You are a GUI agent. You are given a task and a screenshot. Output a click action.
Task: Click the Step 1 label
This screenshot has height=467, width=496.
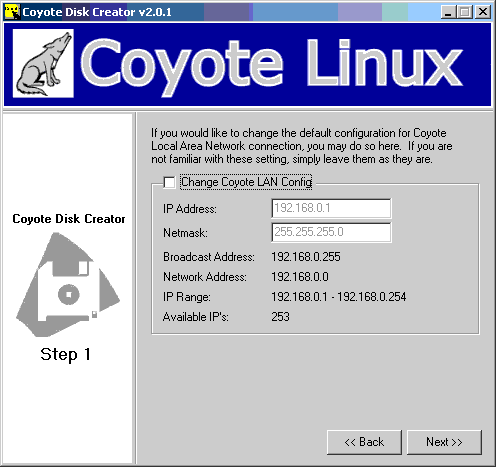coord(66,355)
